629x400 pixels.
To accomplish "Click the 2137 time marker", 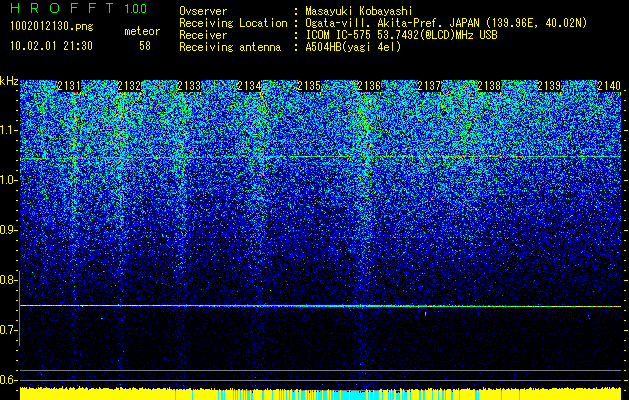I will [x=429, y=86].
